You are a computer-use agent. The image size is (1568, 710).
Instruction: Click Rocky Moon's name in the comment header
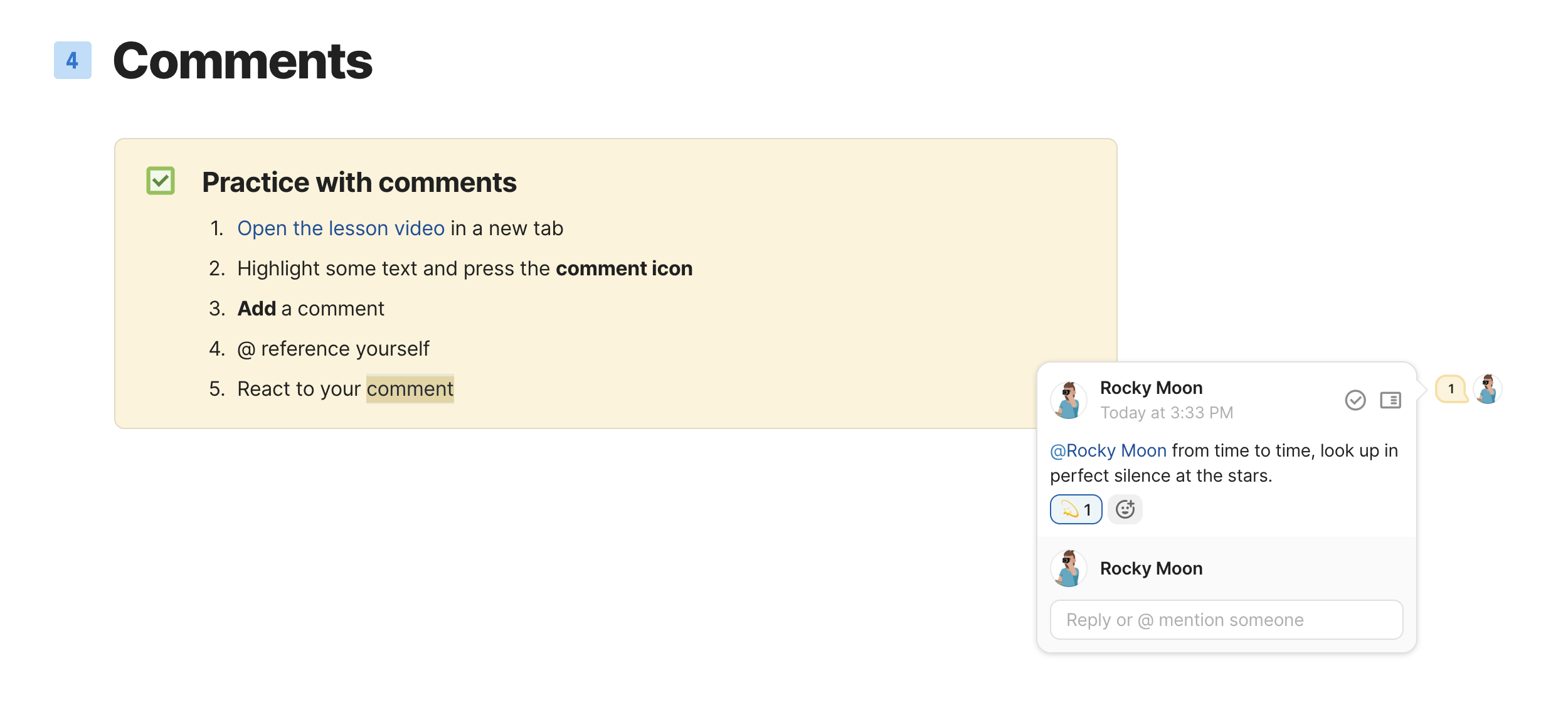coord(1151,388)
